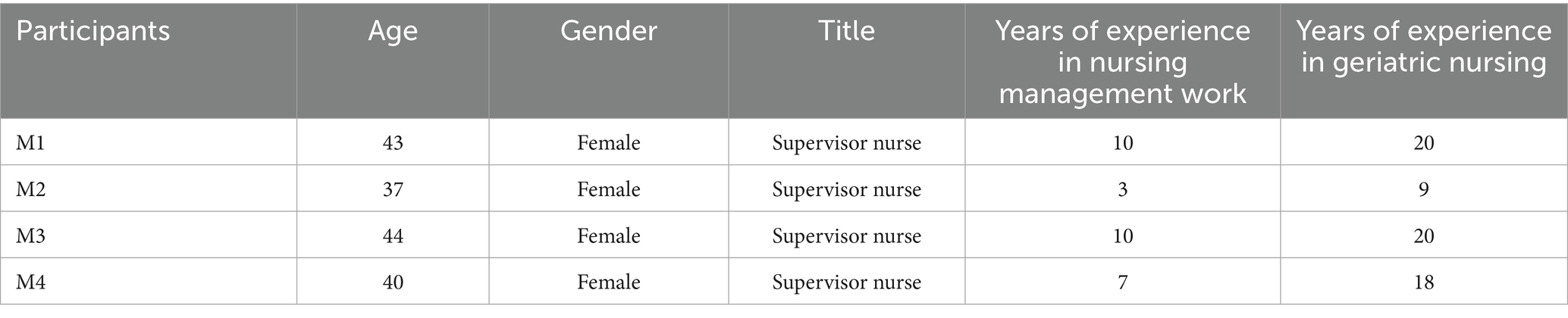Select management experience value 7 for M4
Viewport: 1568px width, 318px height.
[1122, 282]
